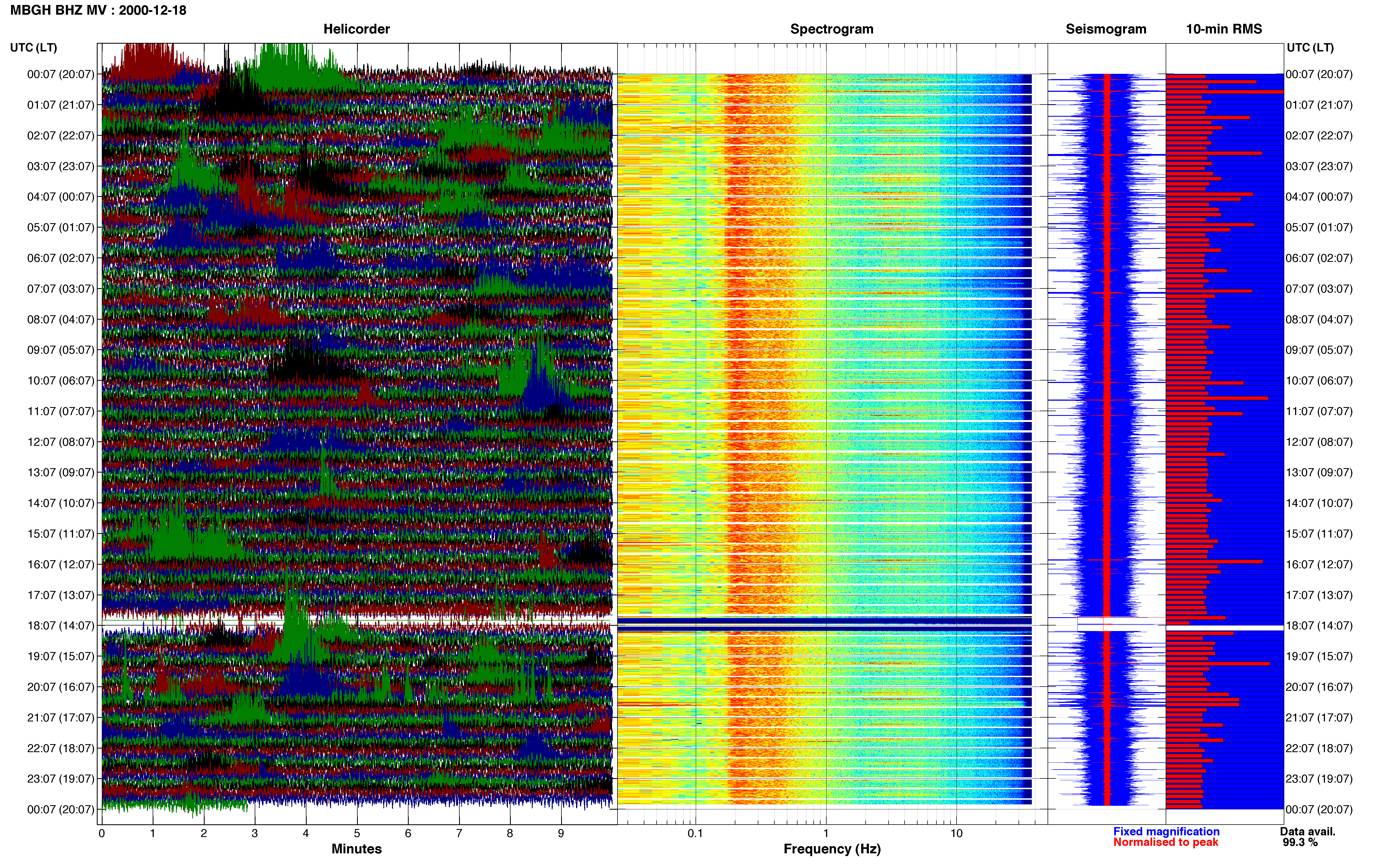The image size is (1388, 868).
Task: Select the 'Spectrogram' panel heading
Action: pos(832,29)
